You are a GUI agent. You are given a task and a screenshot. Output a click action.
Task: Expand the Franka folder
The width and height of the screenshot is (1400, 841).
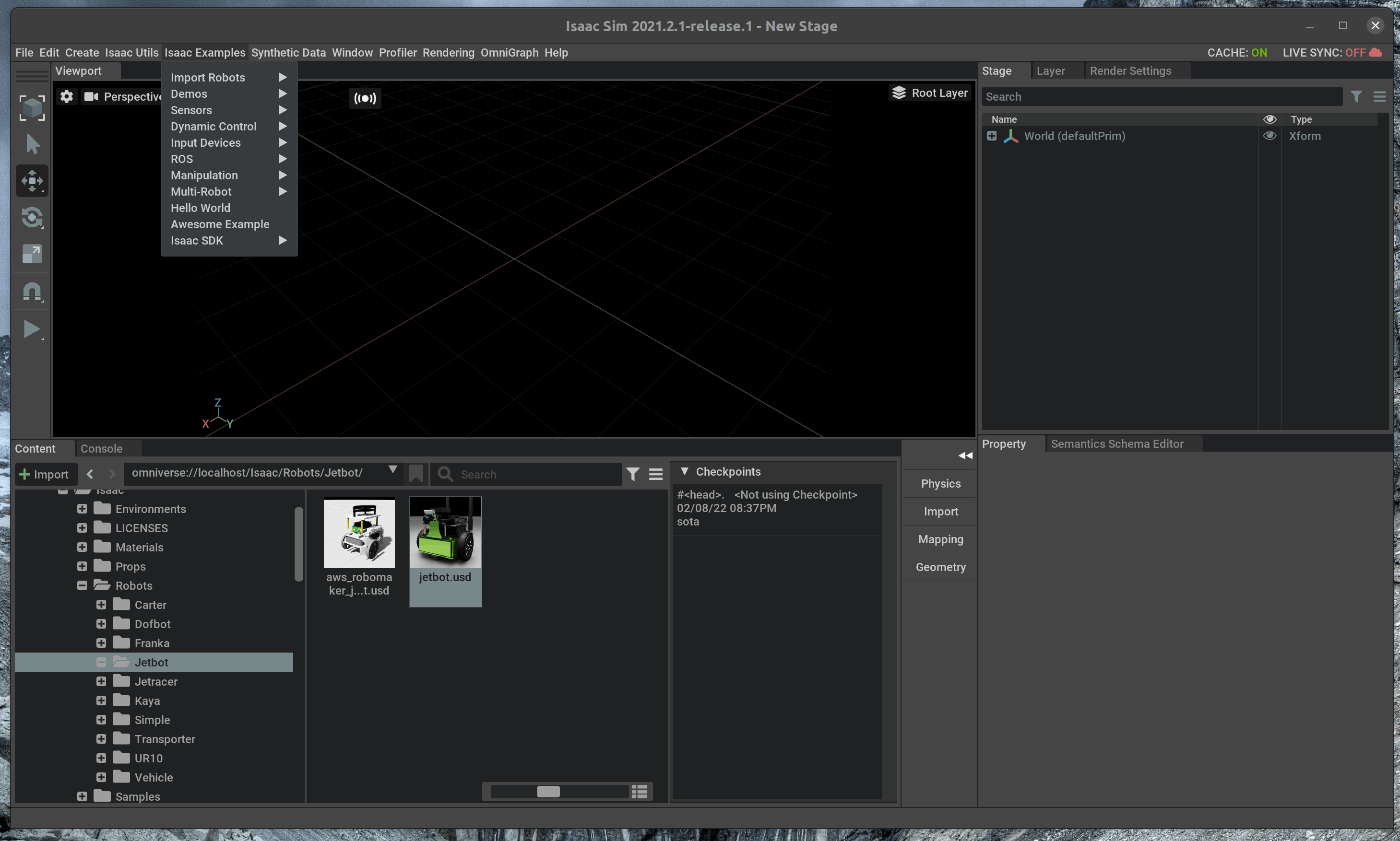101,643
